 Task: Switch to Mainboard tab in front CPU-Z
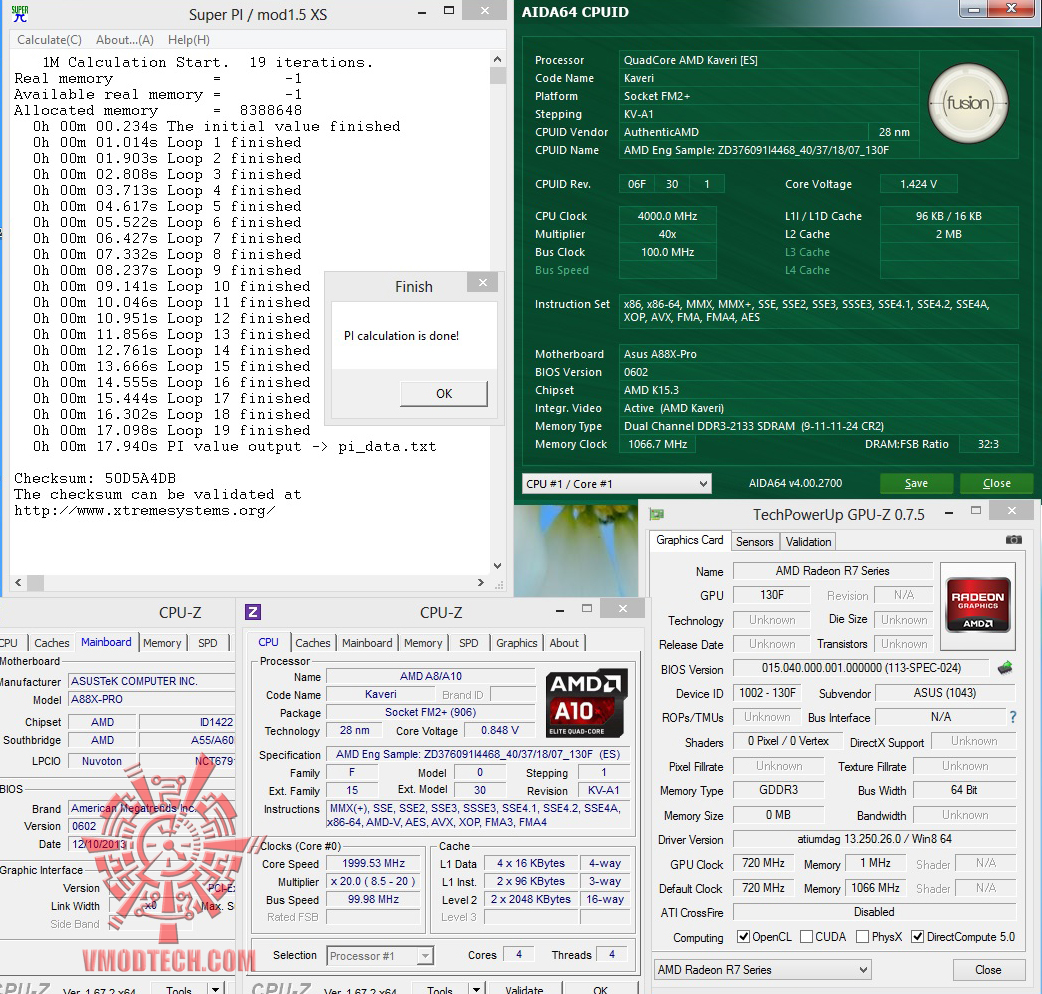[x=367, y=643]
